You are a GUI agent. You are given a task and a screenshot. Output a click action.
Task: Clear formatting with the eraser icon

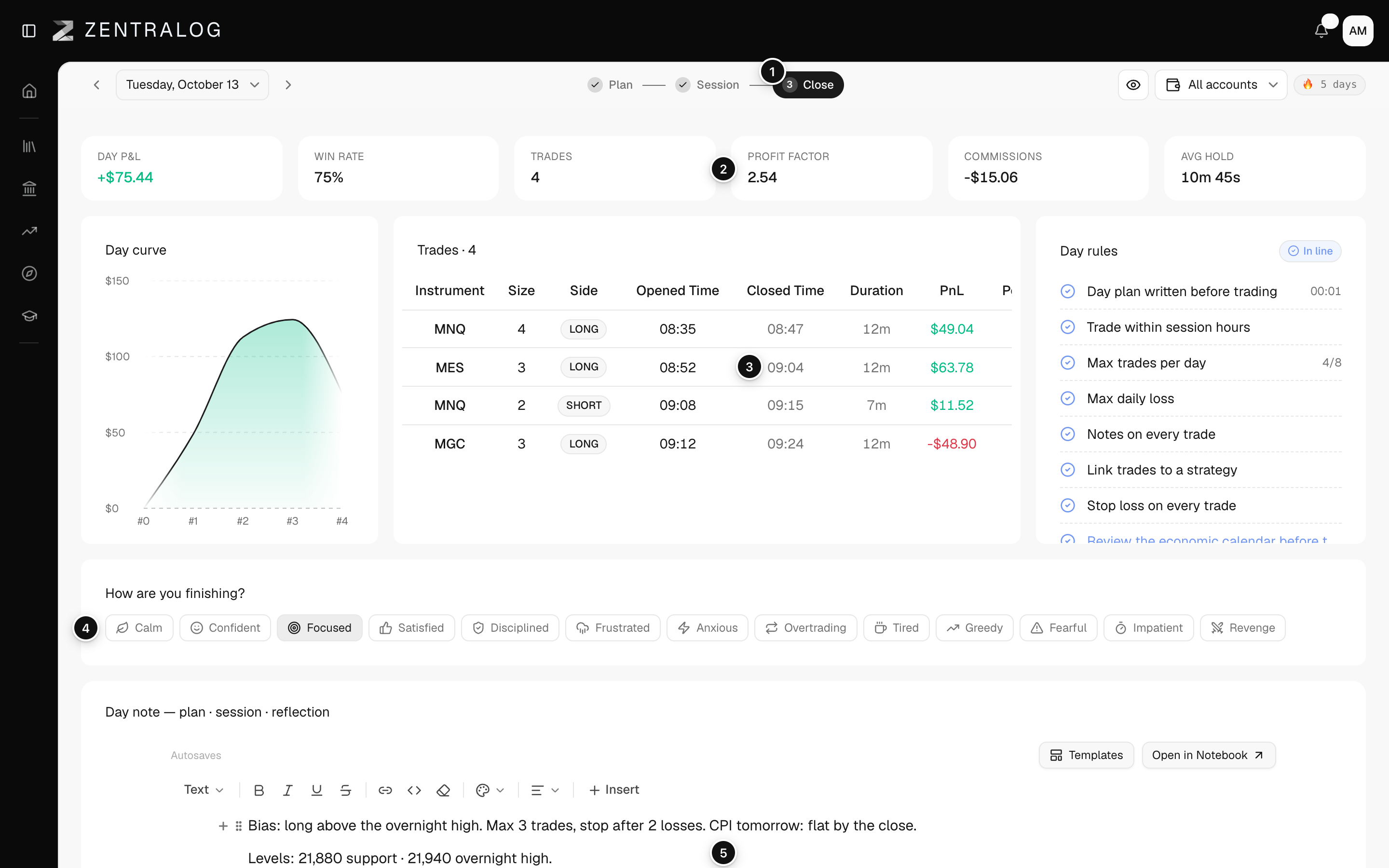tap(443, 790)
